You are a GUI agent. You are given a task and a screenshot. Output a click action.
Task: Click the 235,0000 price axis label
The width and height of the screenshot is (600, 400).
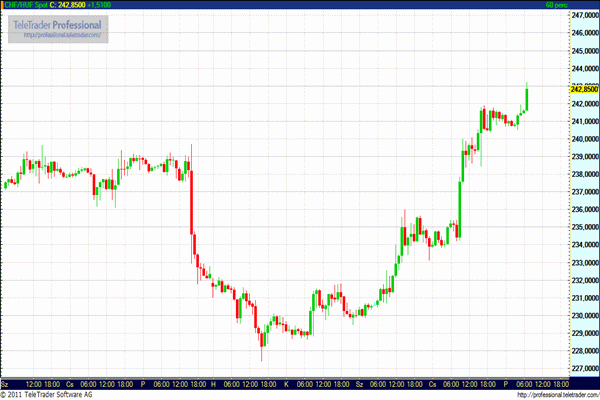[585, 227]
